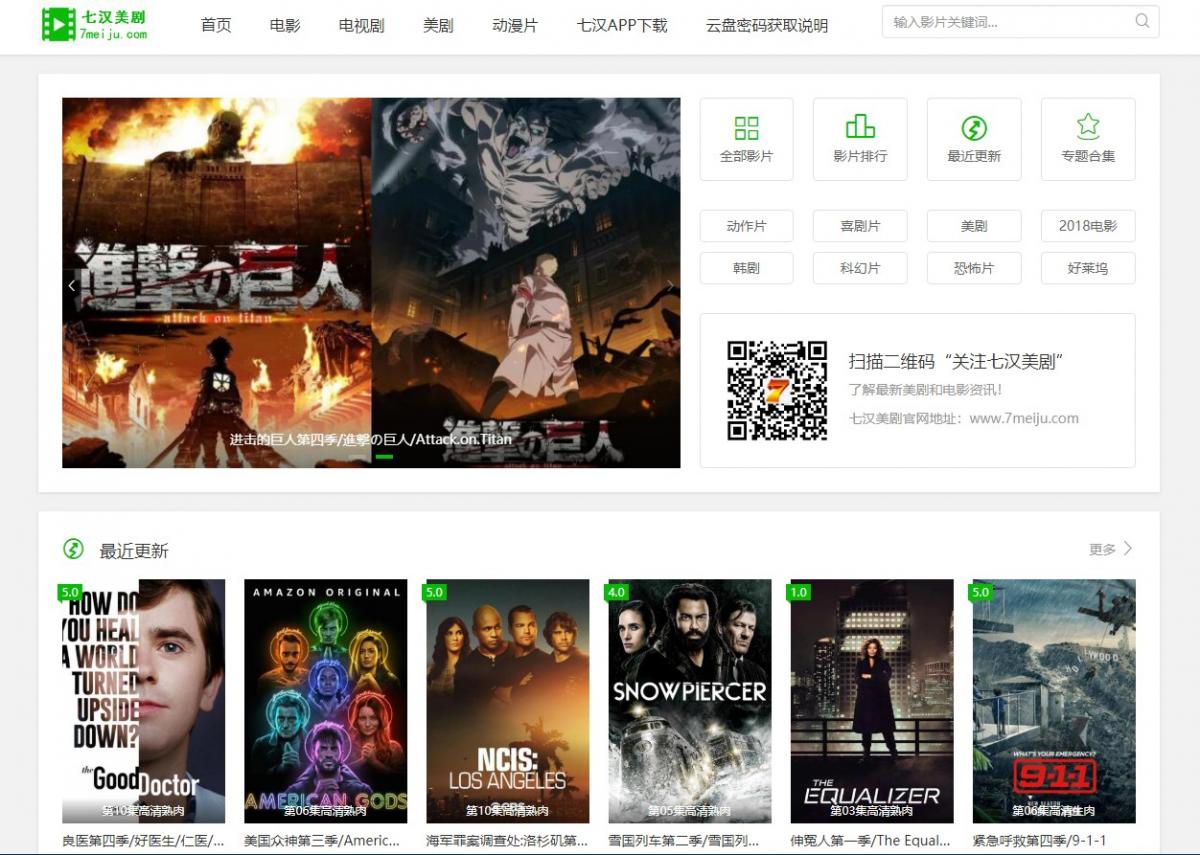This screenshot has height=855, width=1200.
Task: Open the 动漫片 menu item
Action: (515, 25)
